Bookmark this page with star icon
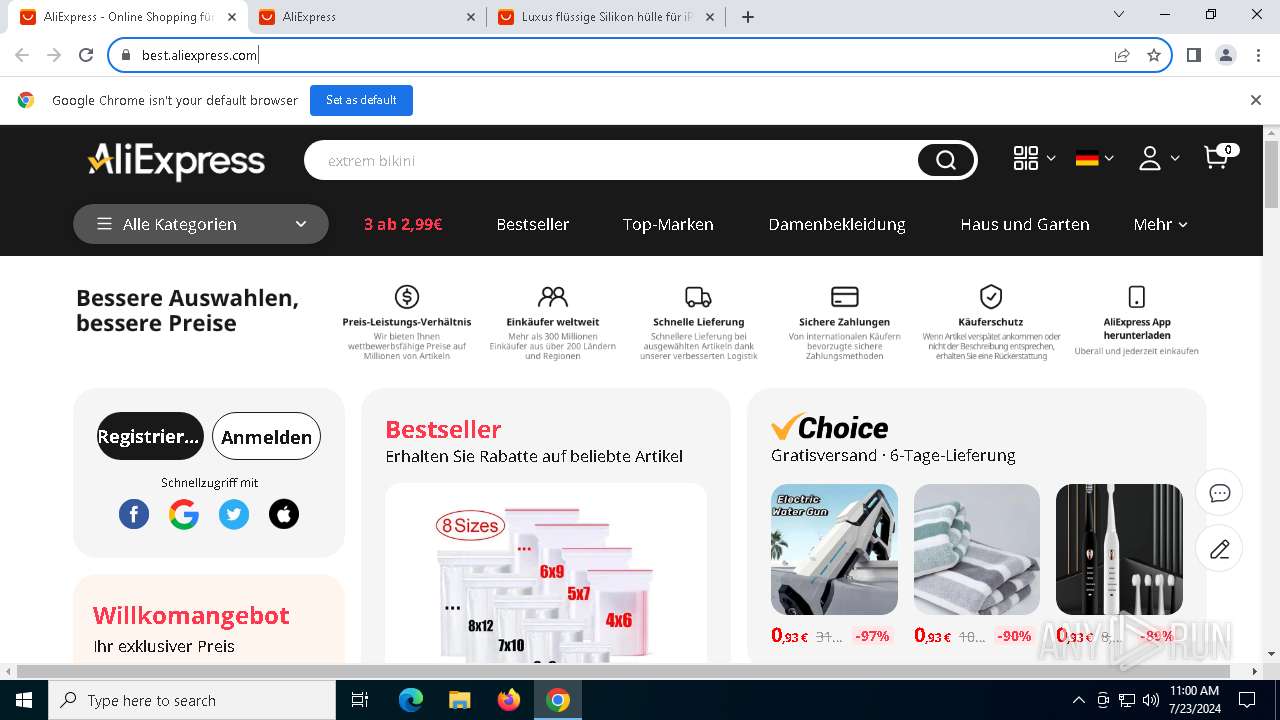The width and height of the screenshot is (1280, 720). [1154, 55]
